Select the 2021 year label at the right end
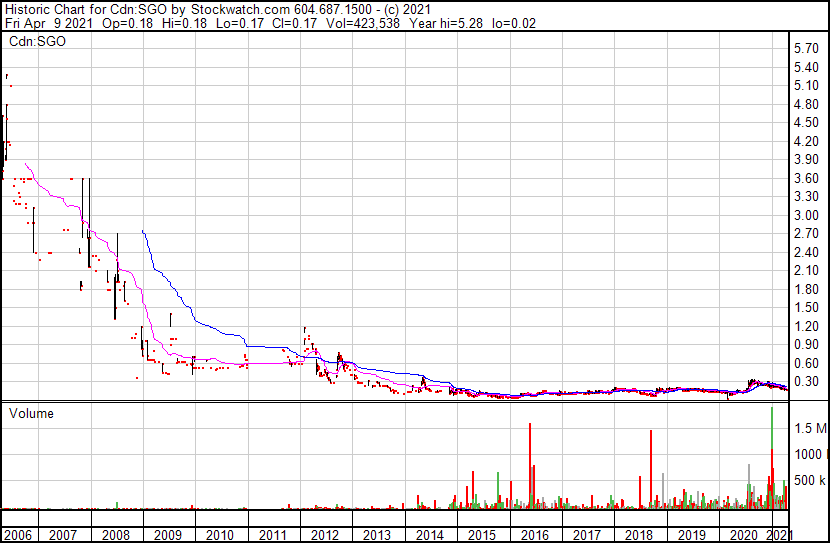 [x=779, y=535]
